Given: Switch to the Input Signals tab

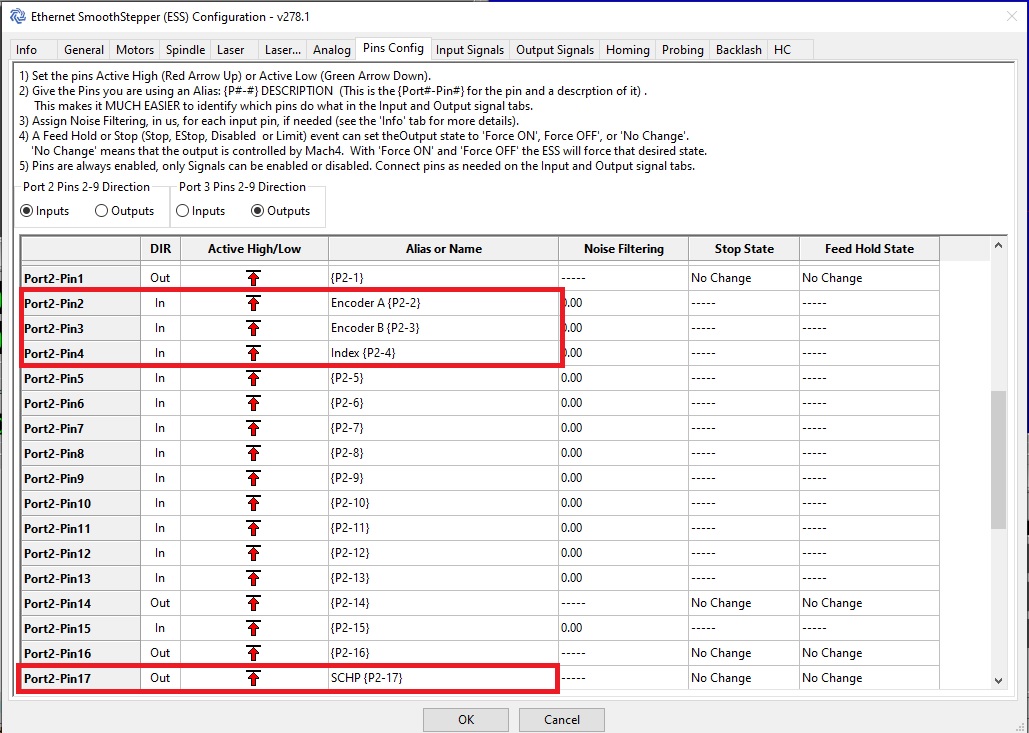Looking at the screenshot, I should coord(470,50).
